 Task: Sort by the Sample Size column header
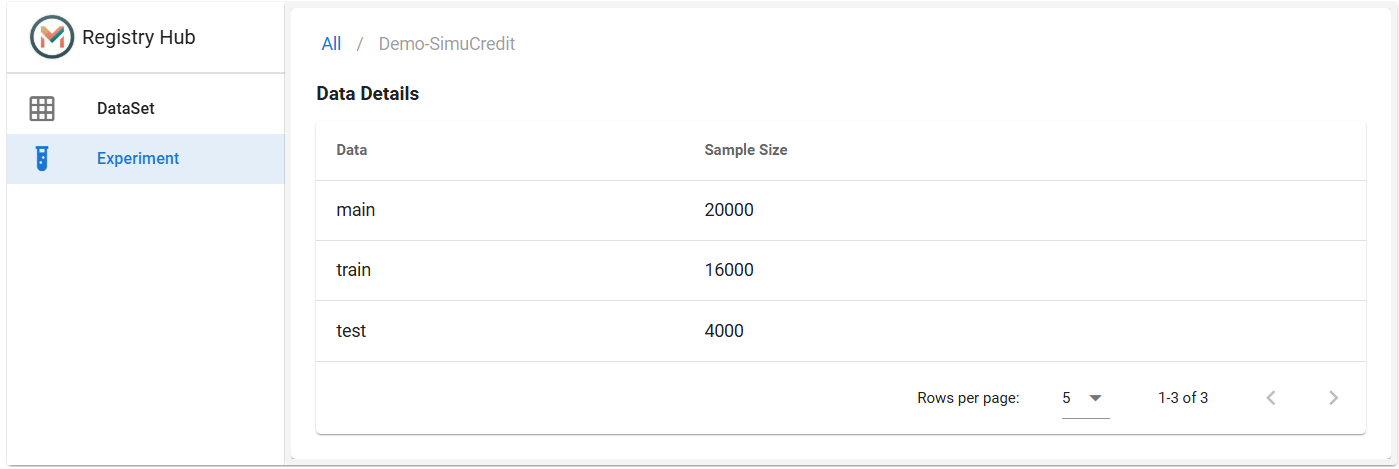point(746,150)
